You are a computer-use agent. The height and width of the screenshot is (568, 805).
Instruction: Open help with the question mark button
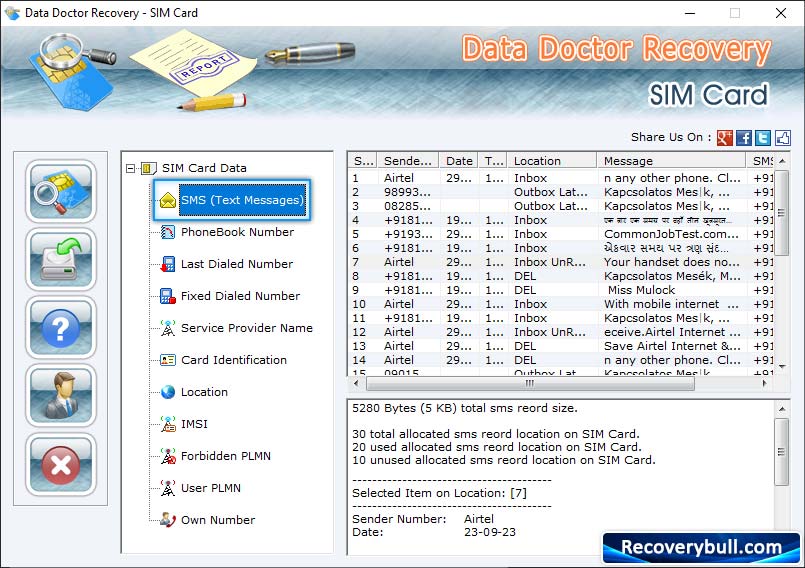(x=61, y=328)
